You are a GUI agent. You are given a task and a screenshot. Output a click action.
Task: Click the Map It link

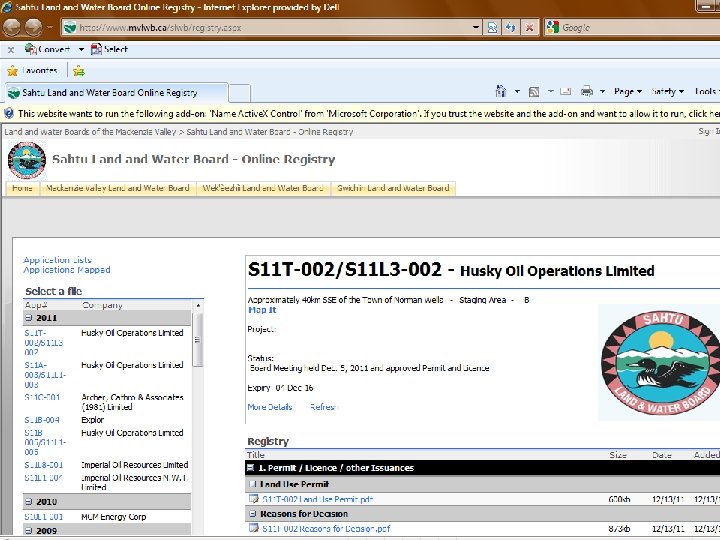[262, 310]
